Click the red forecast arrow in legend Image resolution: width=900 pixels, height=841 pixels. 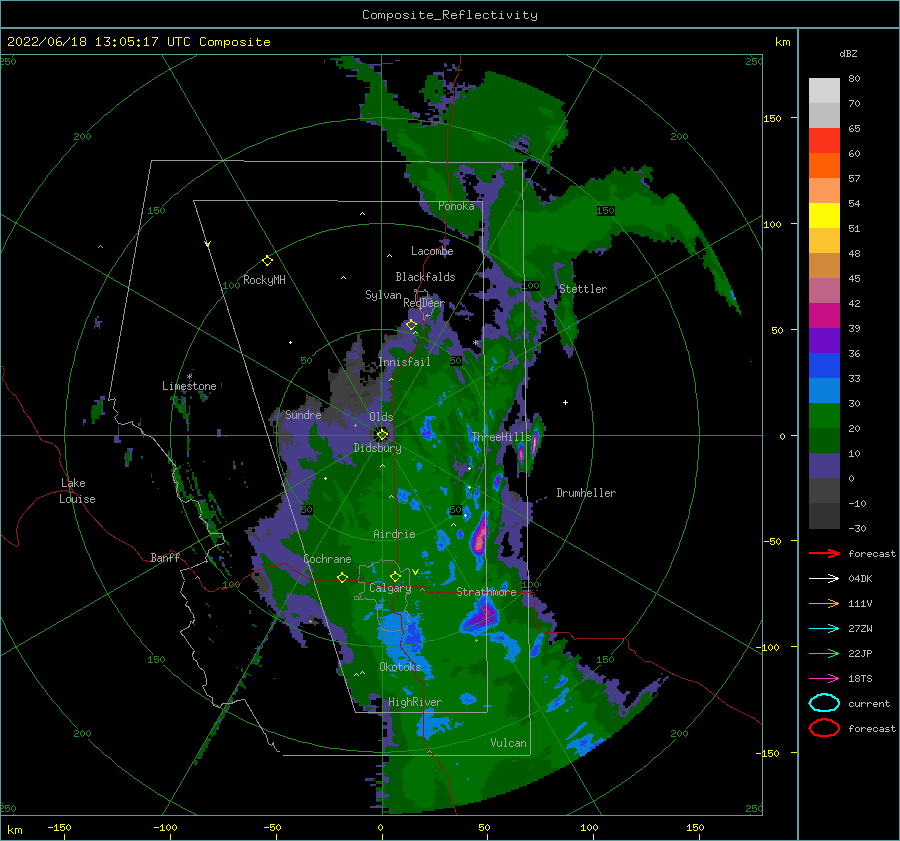(x=824, y=553)
